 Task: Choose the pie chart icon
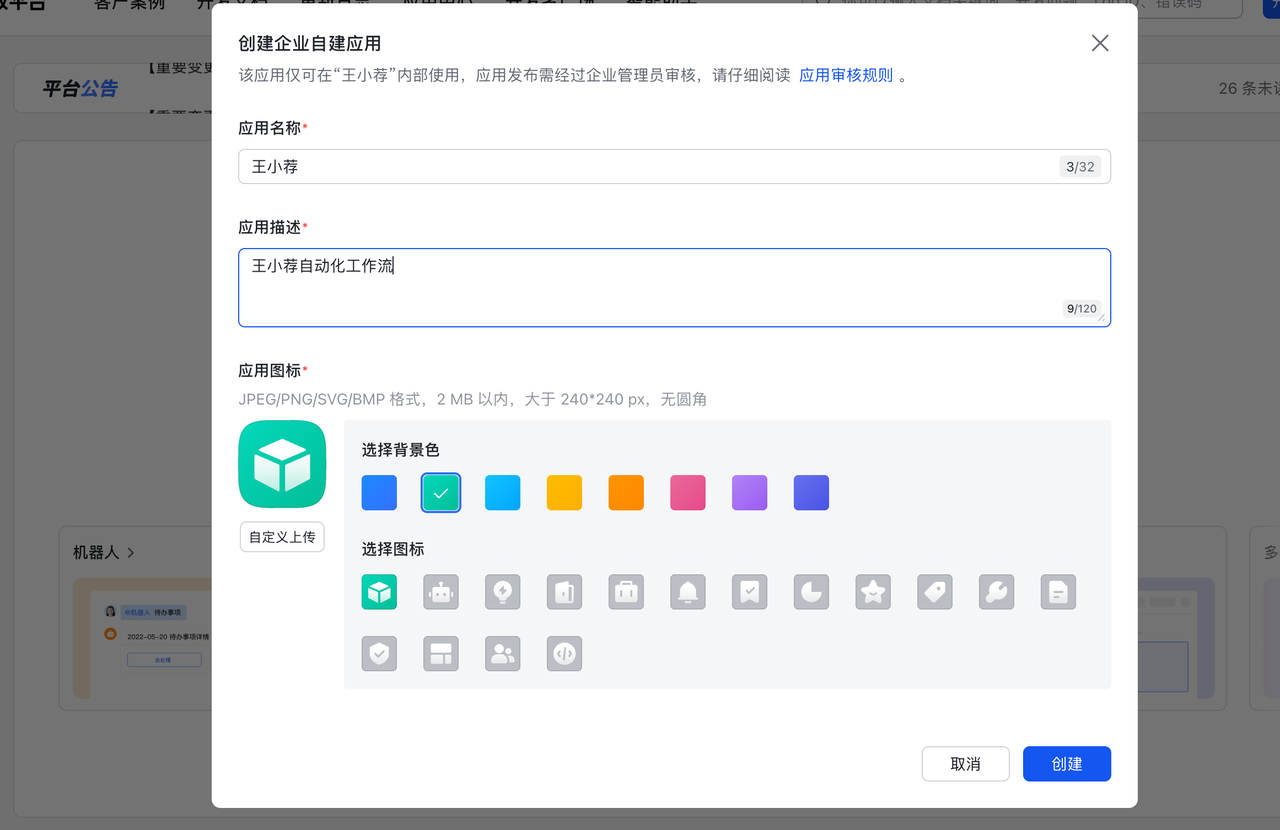(x=811, y=592)
